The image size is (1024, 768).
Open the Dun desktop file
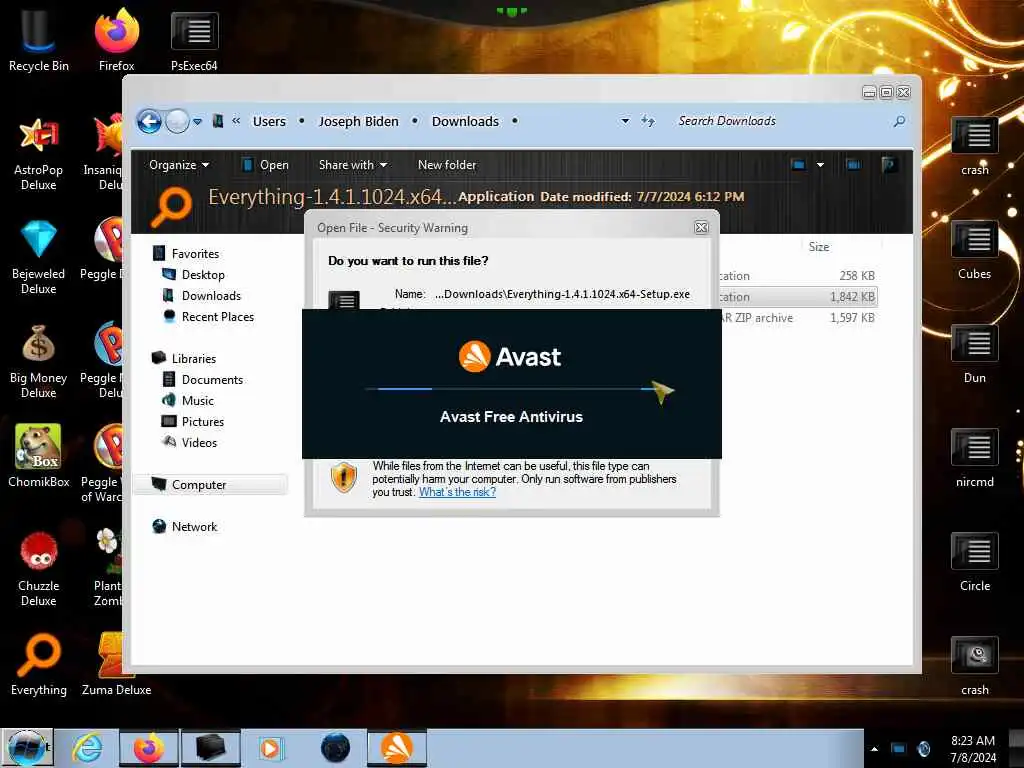coord(974,353)
